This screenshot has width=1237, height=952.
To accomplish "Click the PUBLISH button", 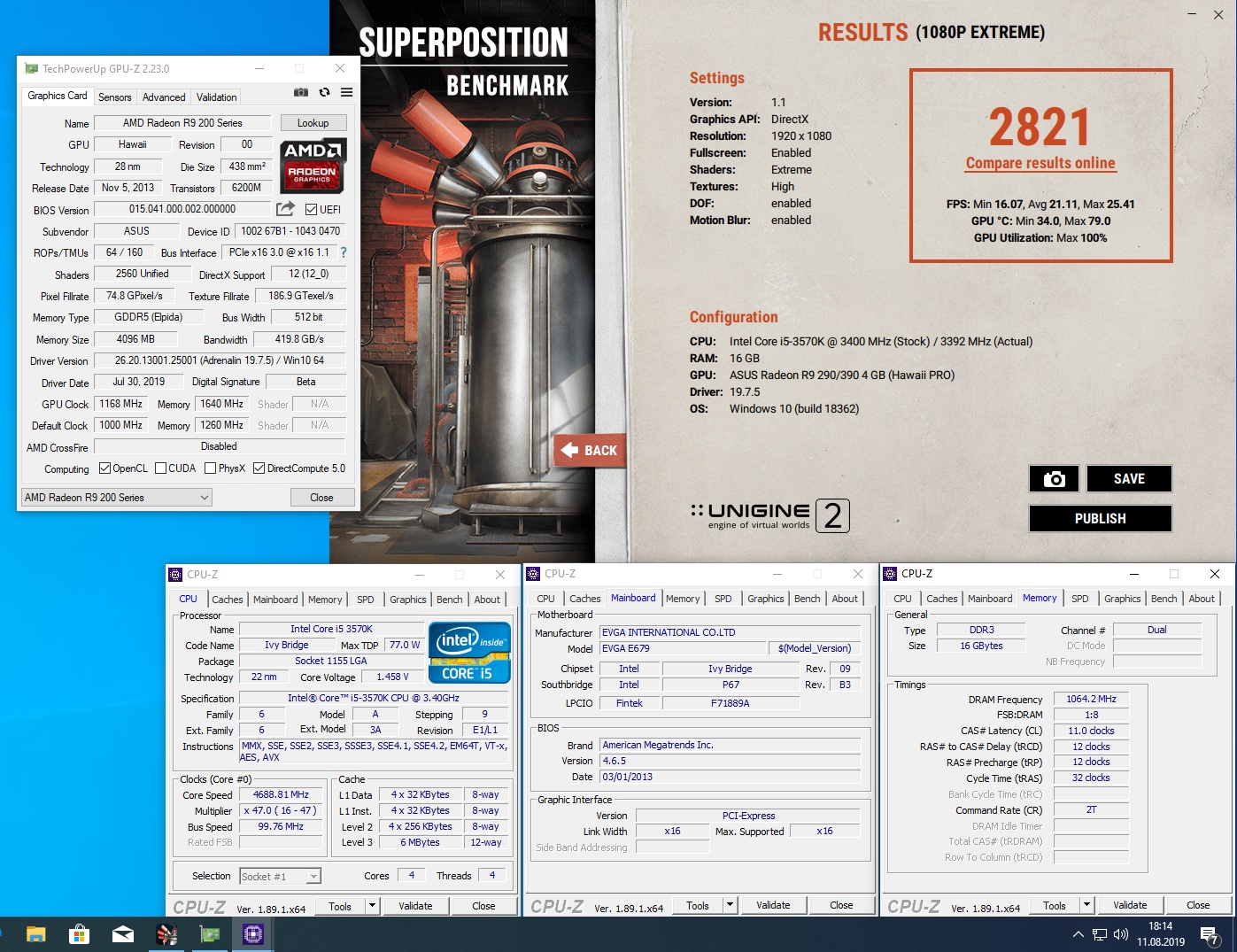I will point(1100,518).
